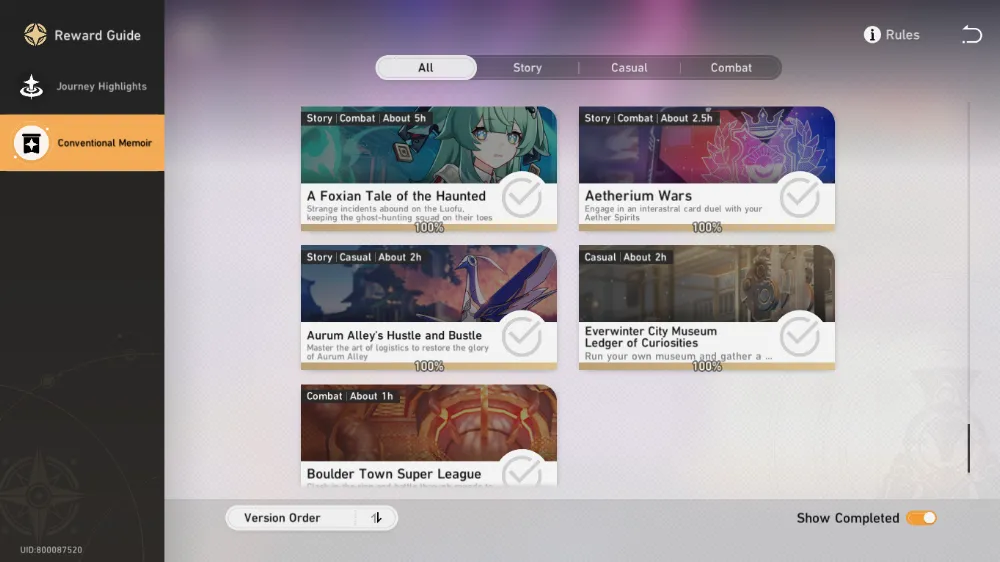This screenshot has height=562, width=1000.
Task: Click the Aetherium Wars 100% progress bar
Action: (x=707, y=227)
